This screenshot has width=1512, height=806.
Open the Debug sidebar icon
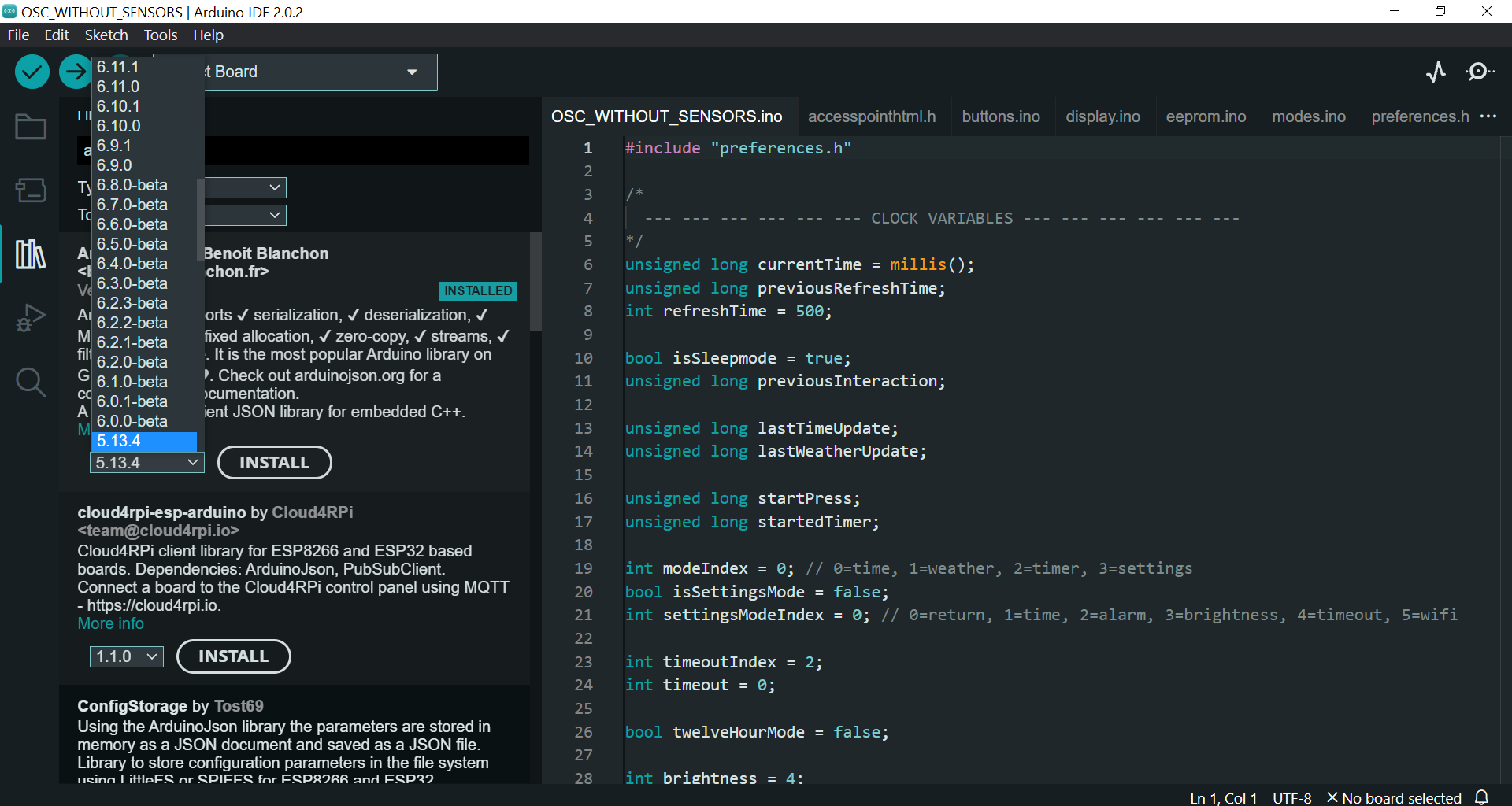tap(30, 318)
